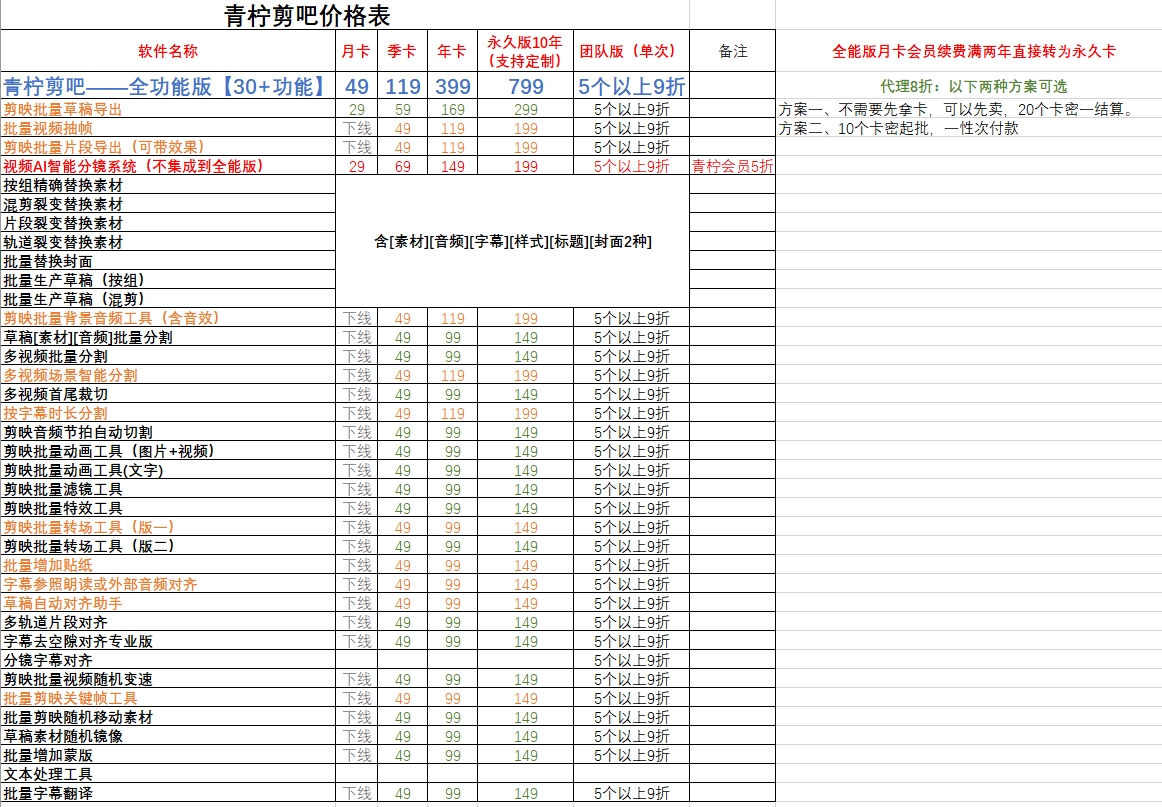Select the 永久版10年(支持定制) header cell
The width and height of the screenshot is (1162, 807).
525,51
